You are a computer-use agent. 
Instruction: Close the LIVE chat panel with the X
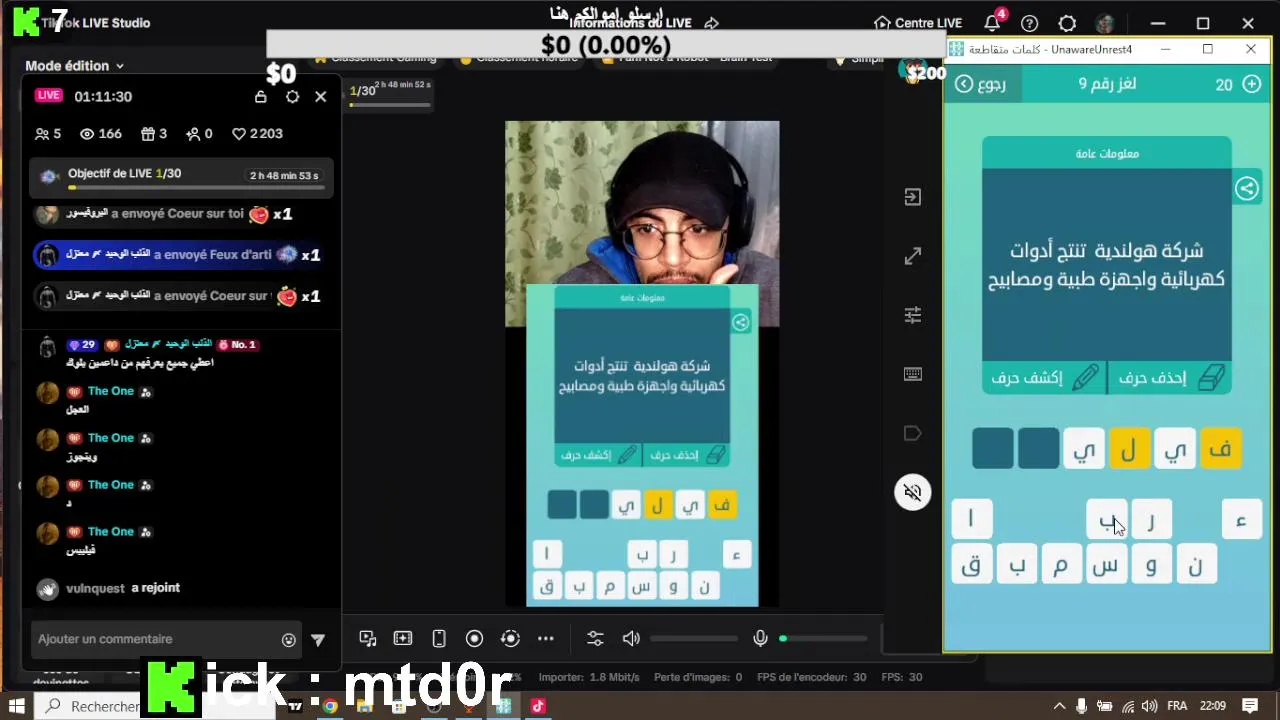(320, 97)
